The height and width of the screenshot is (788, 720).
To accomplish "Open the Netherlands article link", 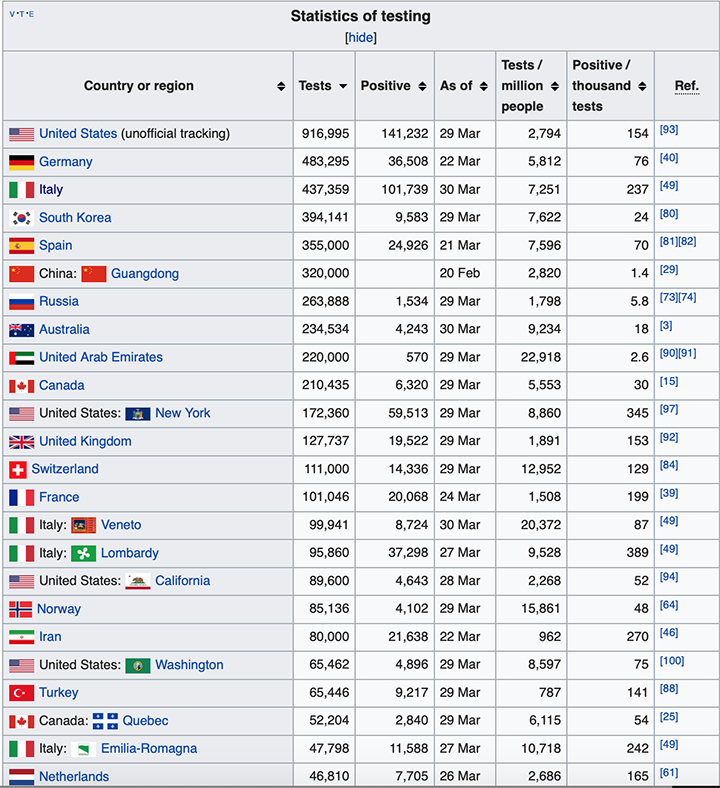I will click(74, 776).
